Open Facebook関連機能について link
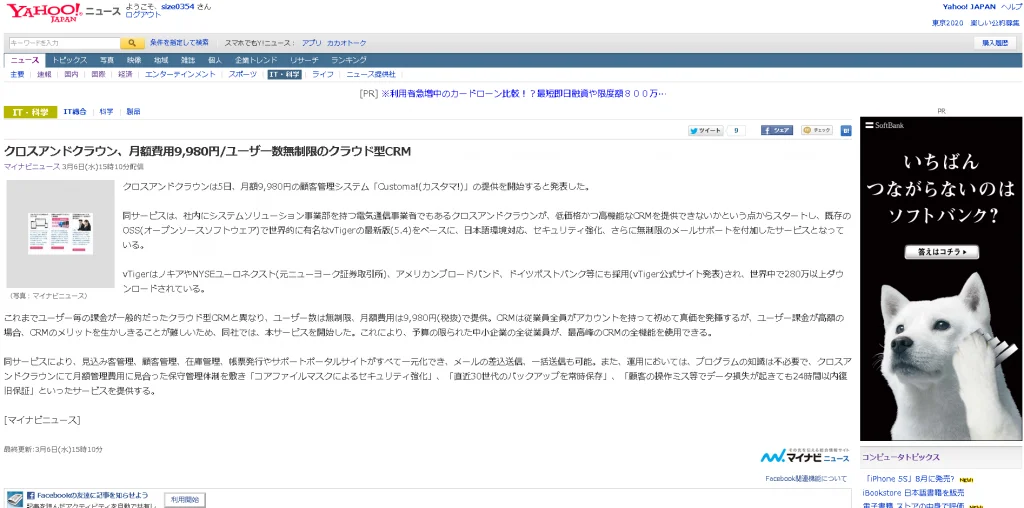The width and height of the screenshot is (1024, 508). (x=806, y=479)
